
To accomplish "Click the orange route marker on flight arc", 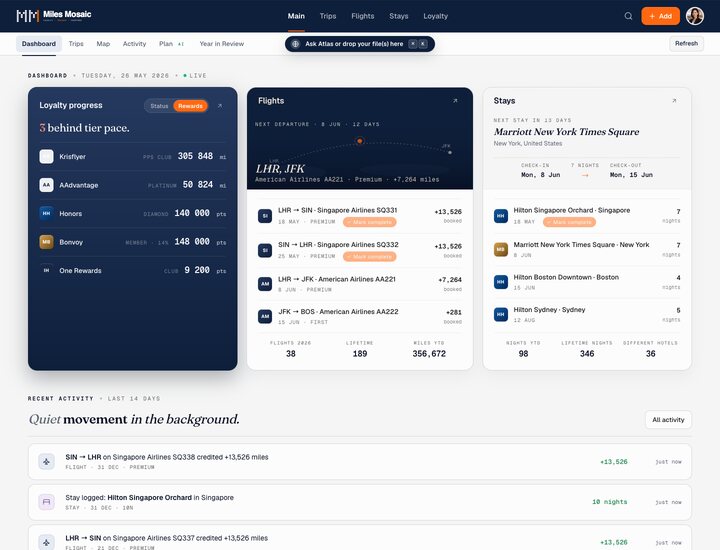I will 360,141.
